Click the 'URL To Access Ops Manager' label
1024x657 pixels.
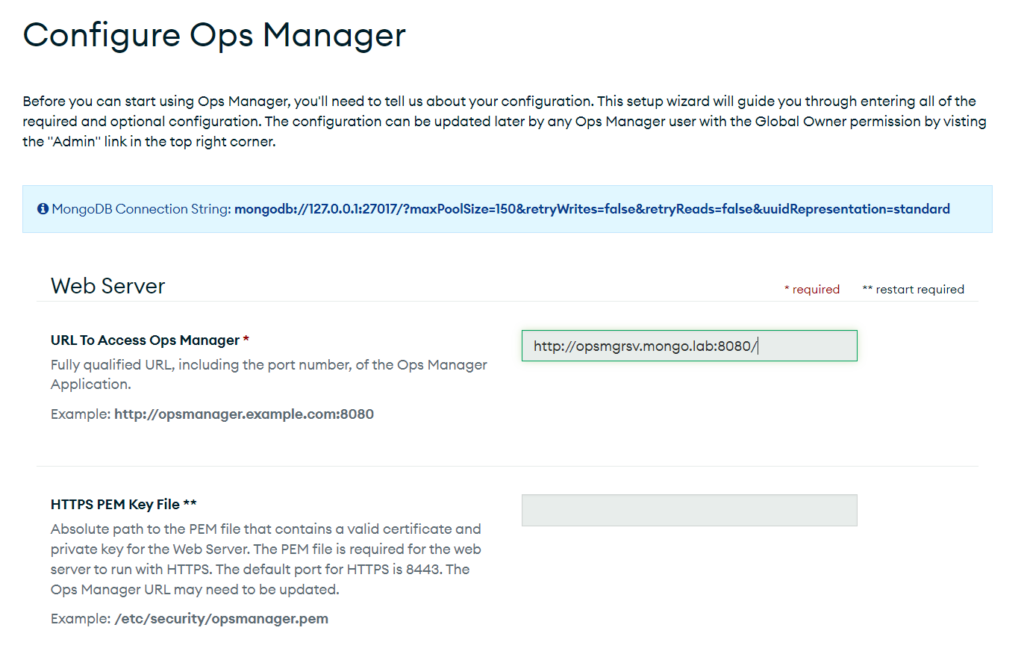click(x=145, y=340)
